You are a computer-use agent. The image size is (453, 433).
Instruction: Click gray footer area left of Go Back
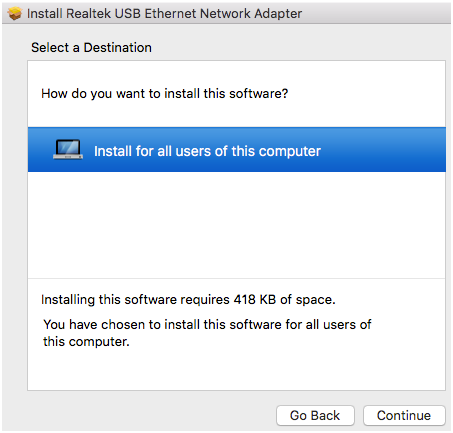tap(140, 415)
